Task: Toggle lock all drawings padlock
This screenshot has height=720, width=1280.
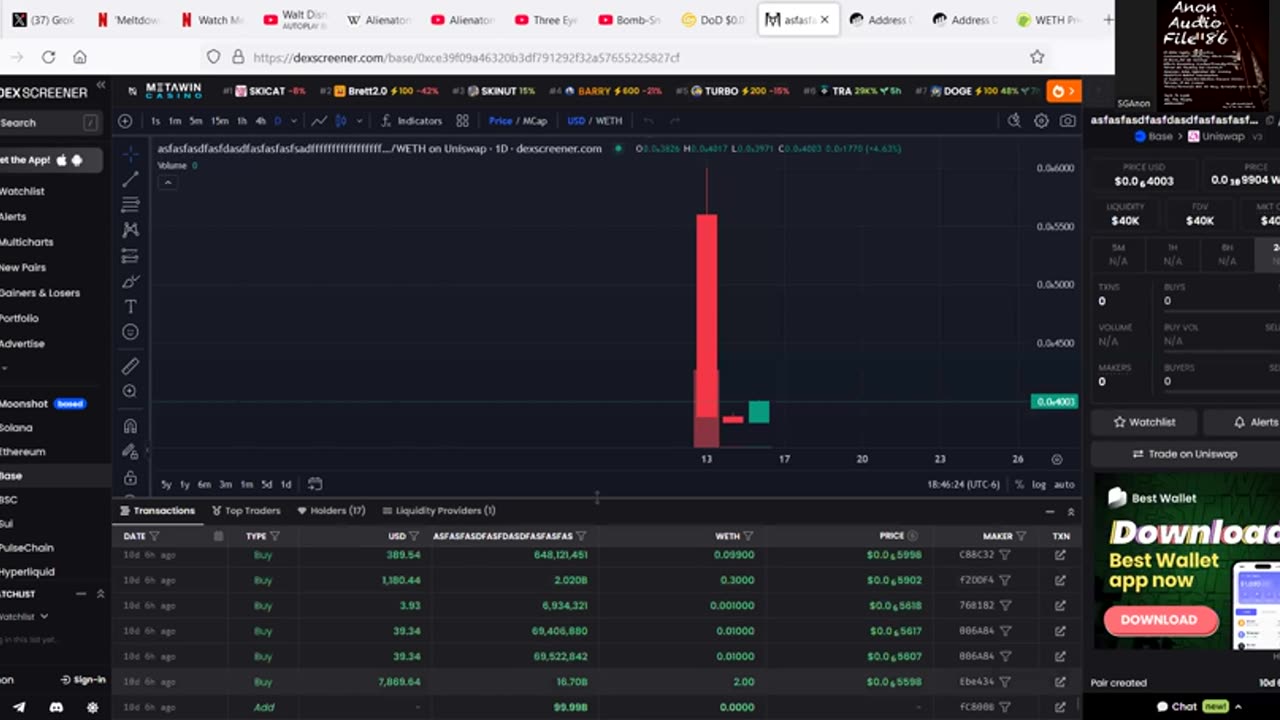Action: point(130,478)
